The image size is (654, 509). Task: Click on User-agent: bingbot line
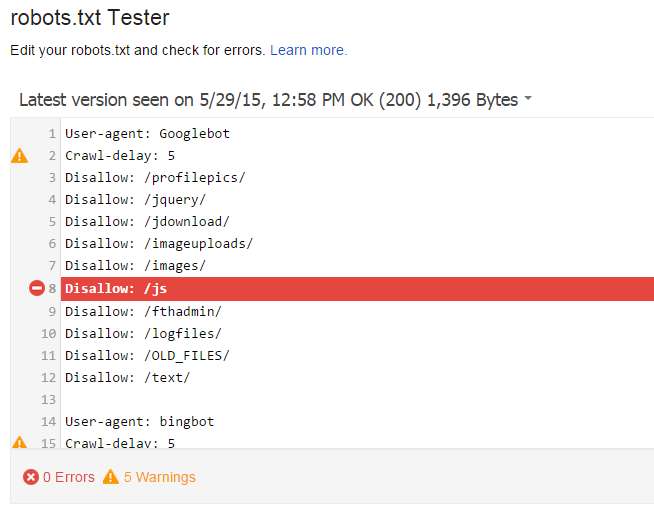(139, 421)
